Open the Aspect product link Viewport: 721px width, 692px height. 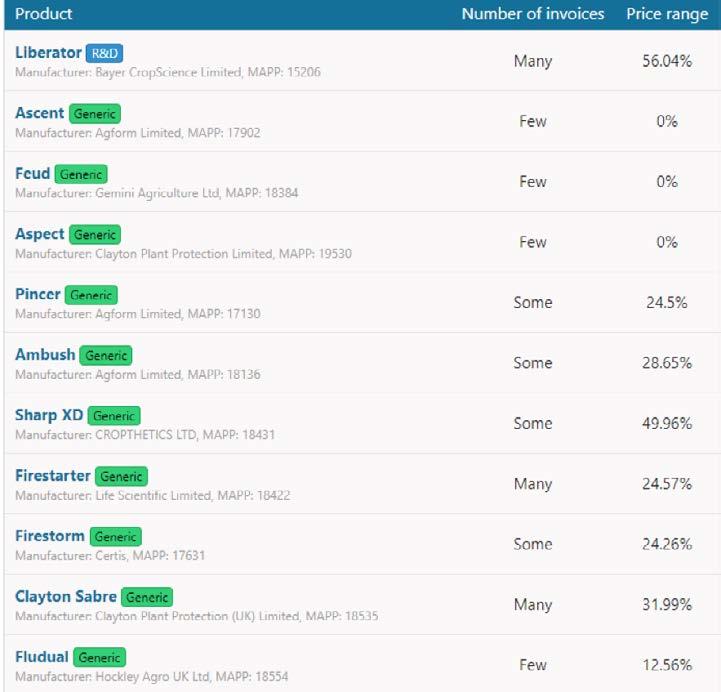coord(40,234)
